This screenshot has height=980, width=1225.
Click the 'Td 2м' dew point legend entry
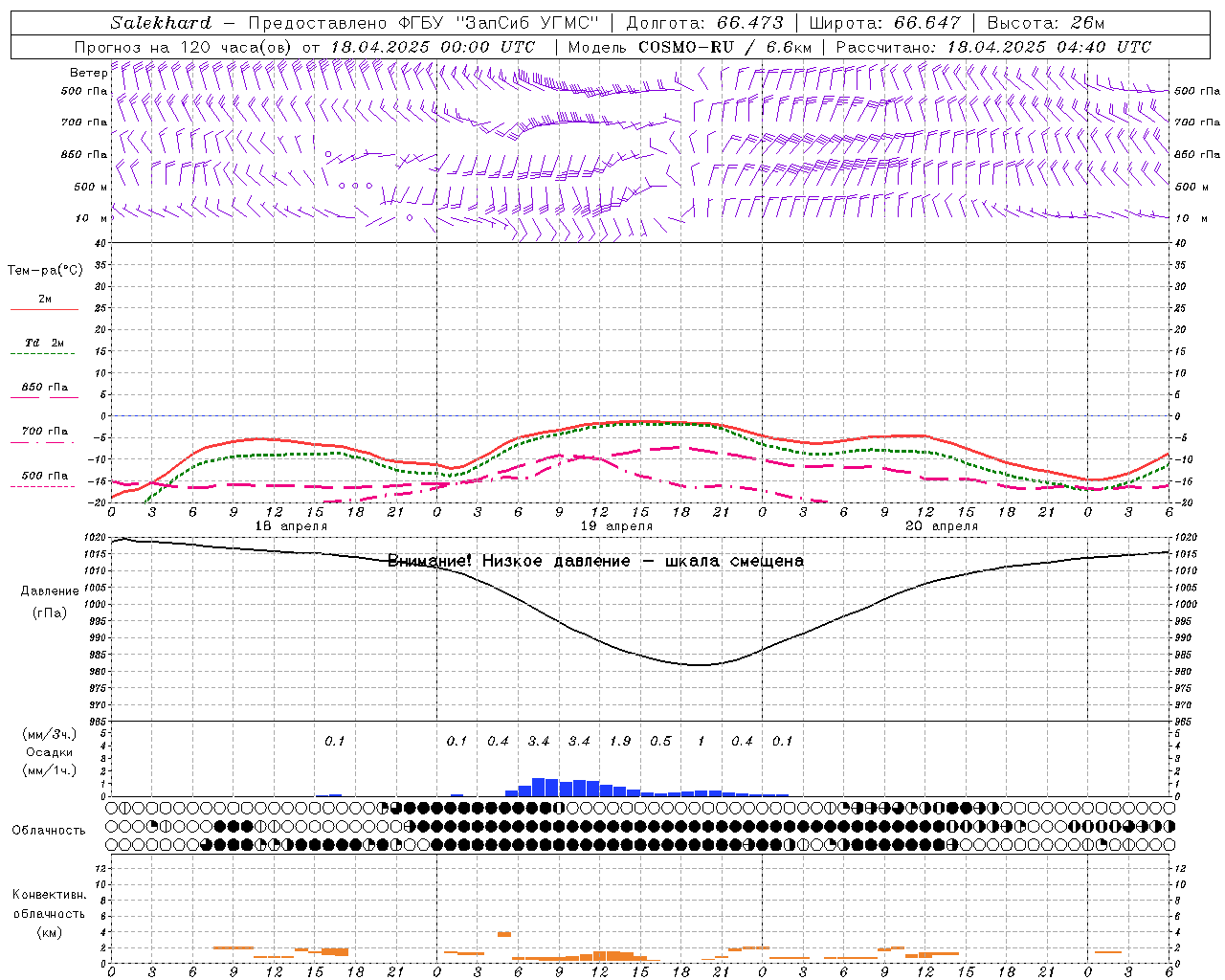(x=45, y=343)
